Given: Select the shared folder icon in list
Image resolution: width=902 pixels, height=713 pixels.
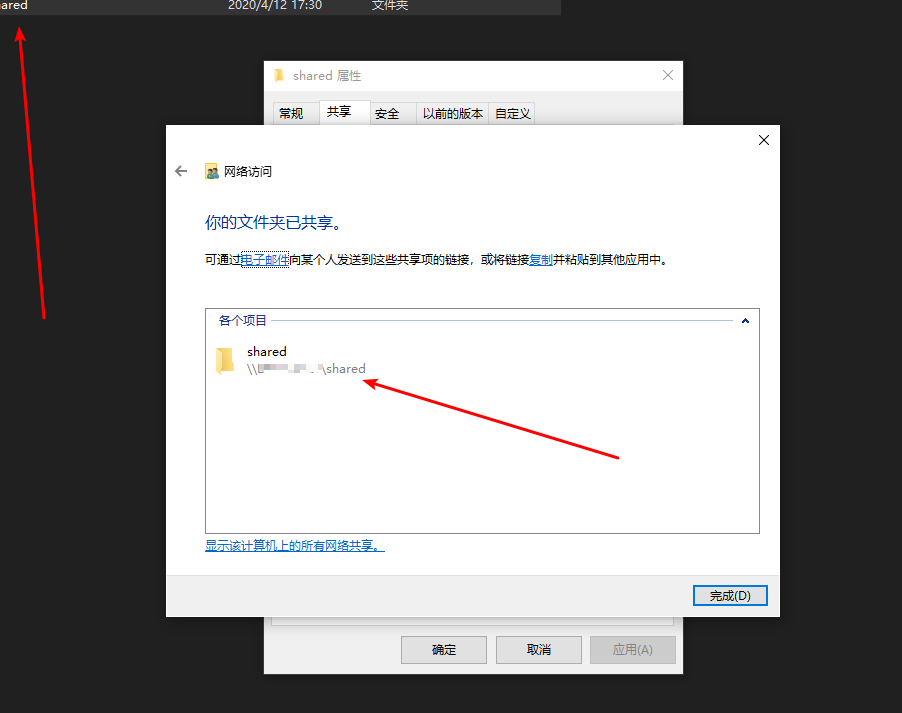Looking at the screenshot, I should coord(225,360).
